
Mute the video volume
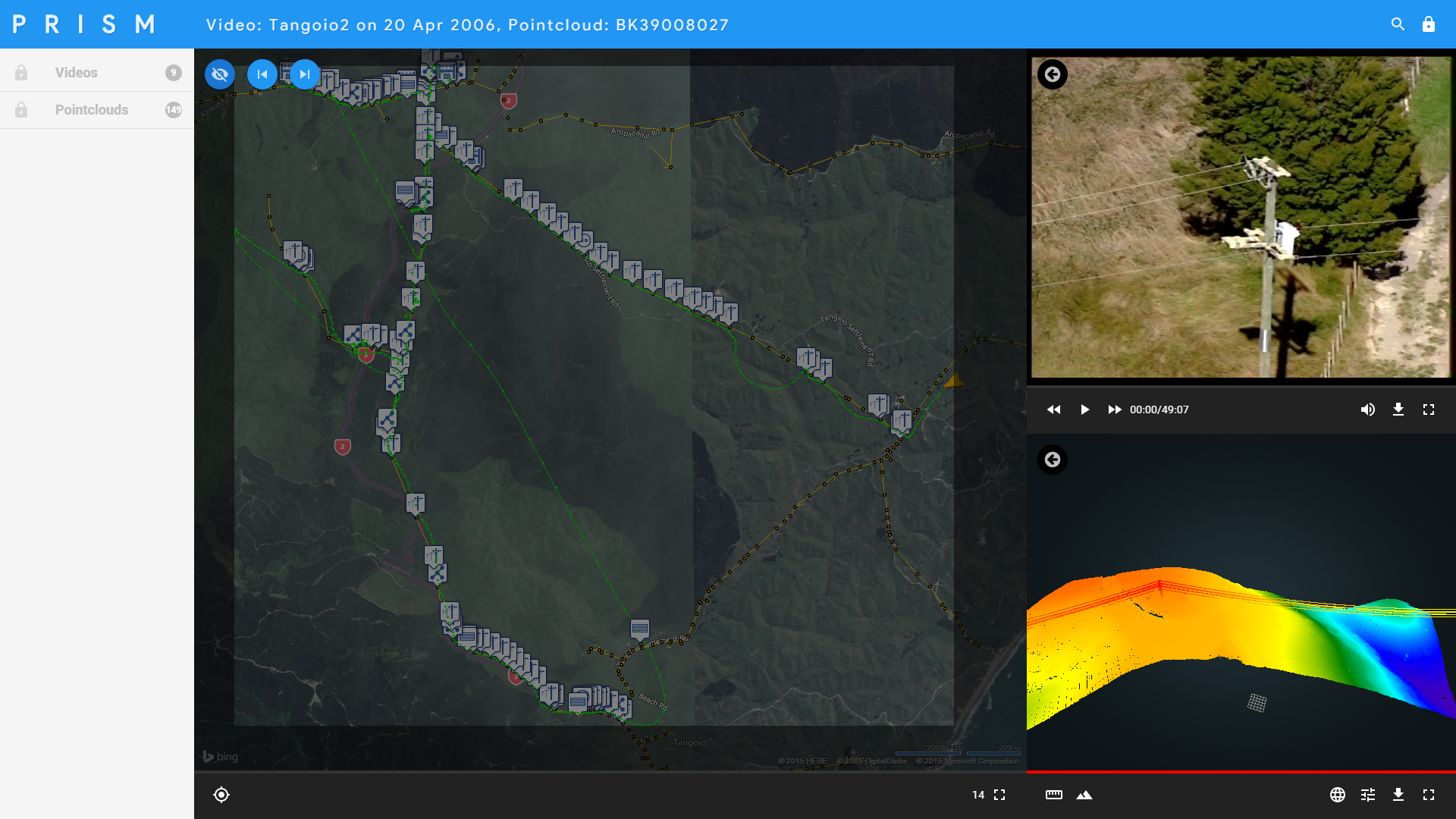point(1367,409)
